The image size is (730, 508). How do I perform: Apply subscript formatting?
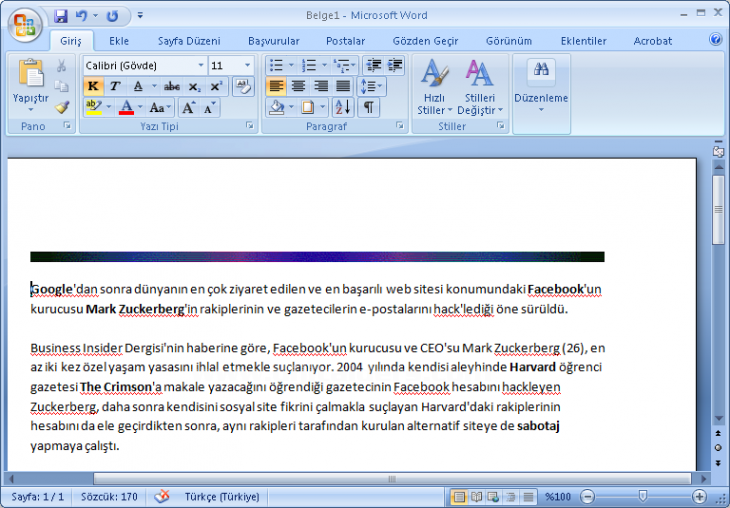(194, 86)
